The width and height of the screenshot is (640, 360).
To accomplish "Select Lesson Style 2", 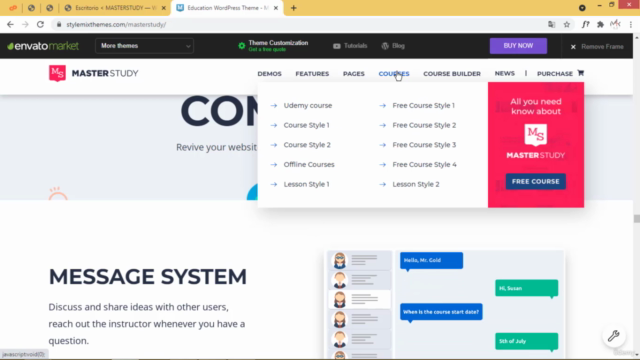I will [x=416, y=184].
